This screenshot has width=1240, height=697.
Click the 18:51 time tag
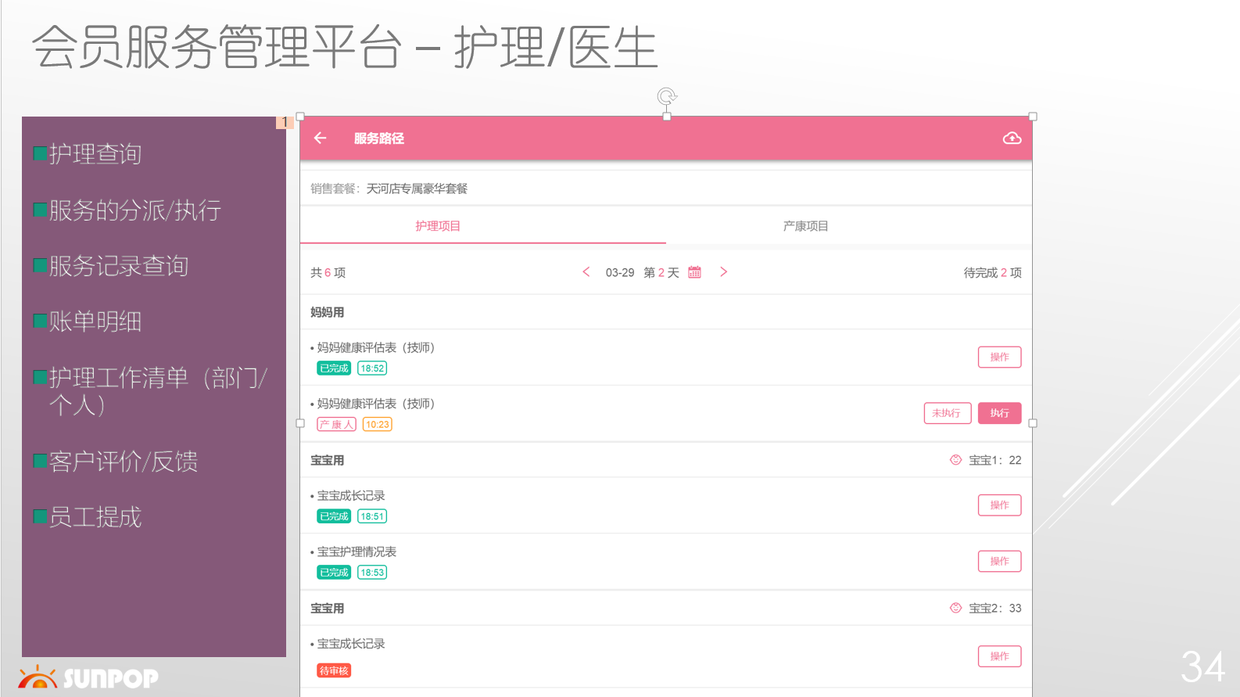[x=372, y=516]
